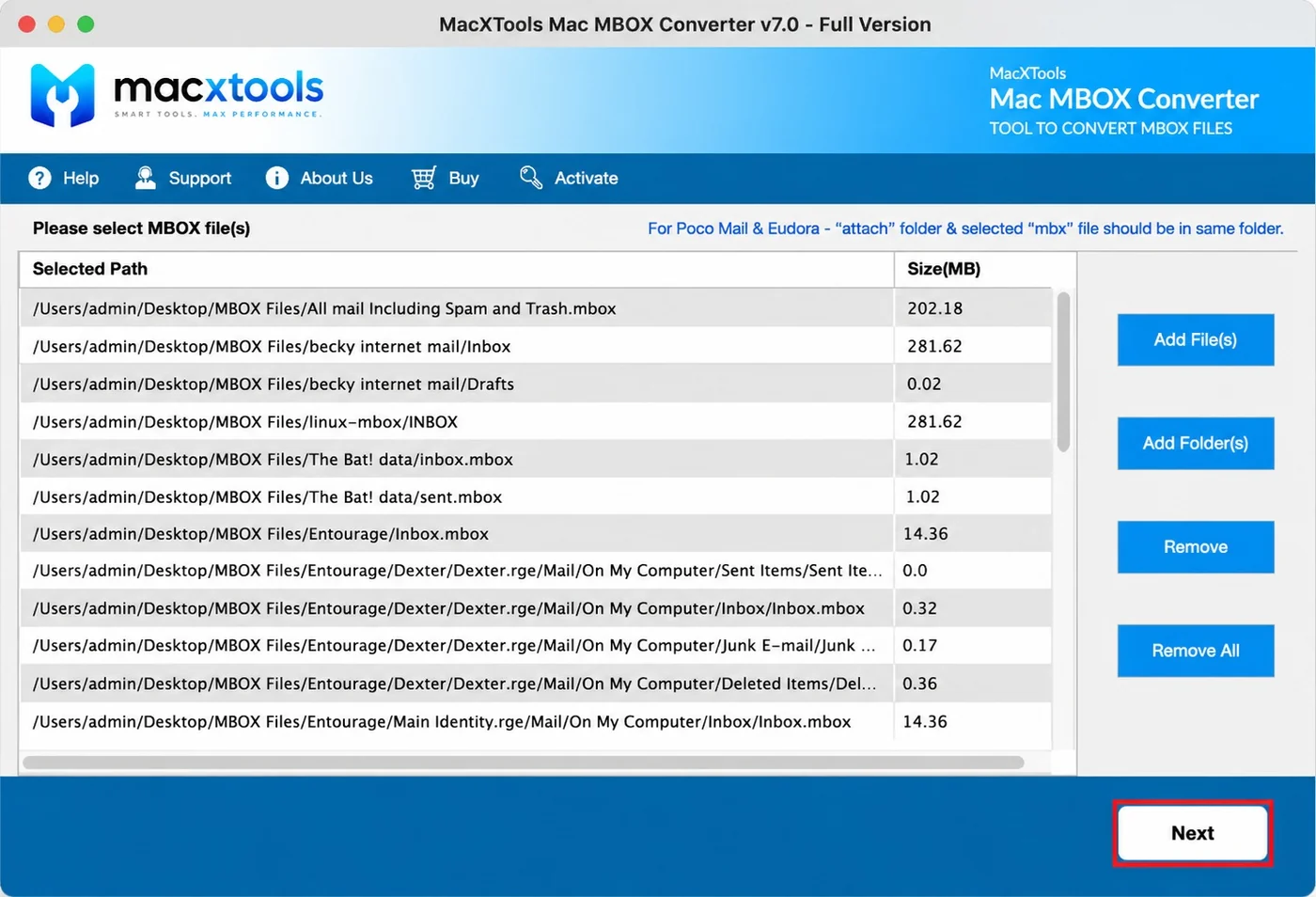1316x897 pixels.
Task: Select the becky internet mail/Drafts row
Action: point(536,384)
